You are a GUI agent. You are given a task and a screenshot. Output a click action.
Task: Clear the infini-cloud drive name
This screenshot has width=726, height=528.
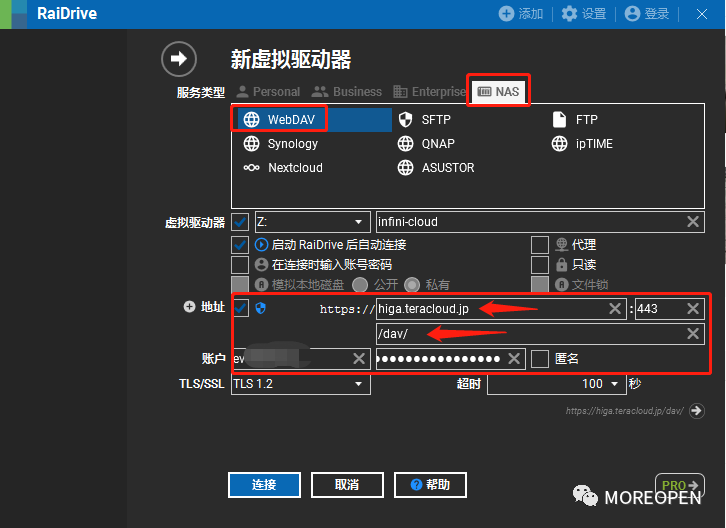tap(693, 221)
